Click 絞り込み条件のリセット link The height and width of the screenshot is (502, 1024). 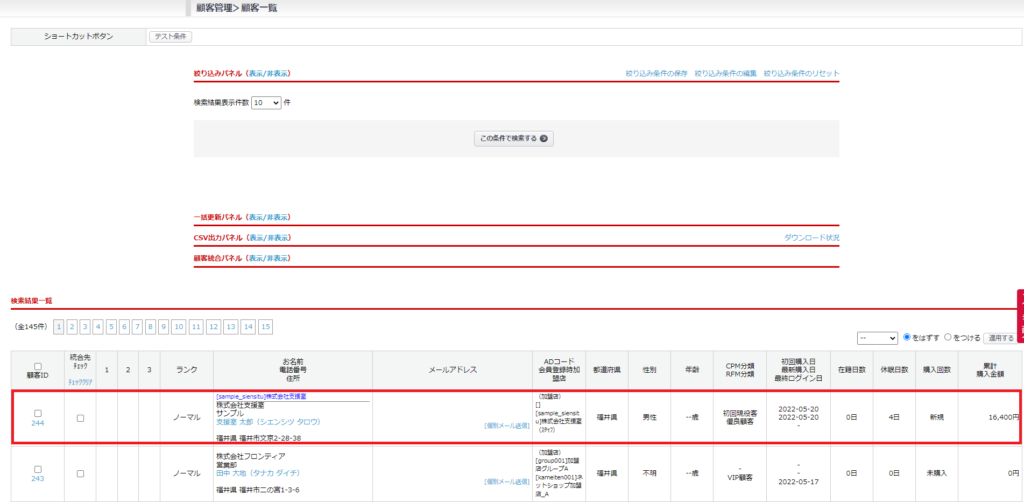[x=801, y=73]
